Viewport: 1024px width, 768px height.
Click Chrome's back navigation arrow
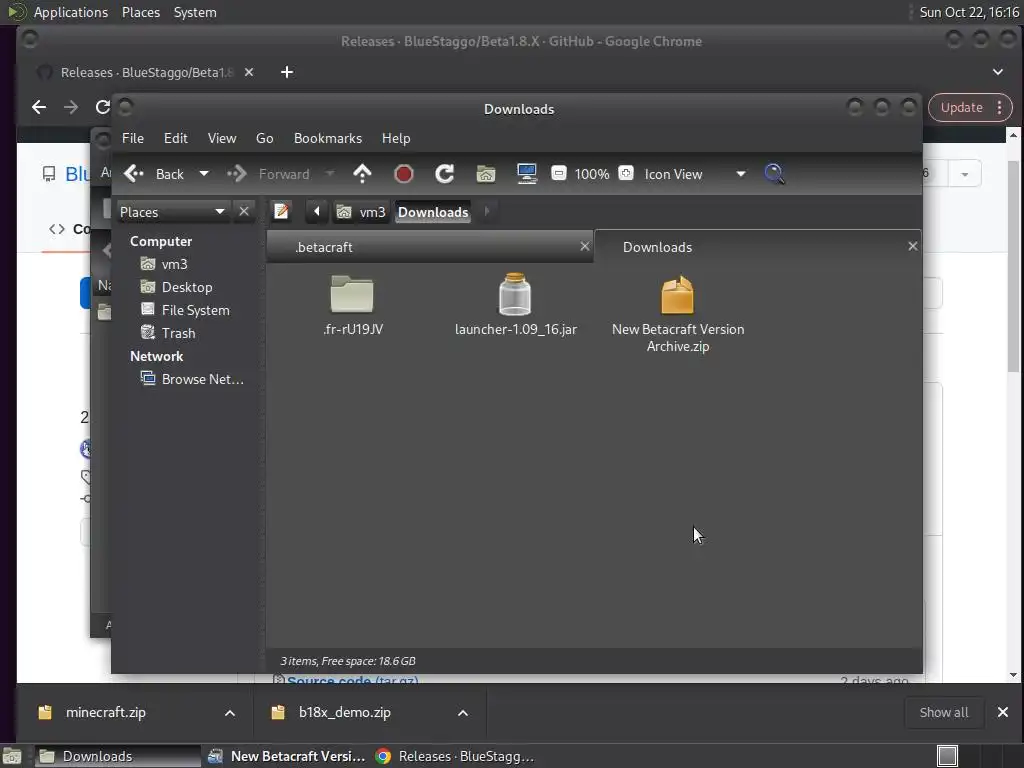(x=39, y=107)
